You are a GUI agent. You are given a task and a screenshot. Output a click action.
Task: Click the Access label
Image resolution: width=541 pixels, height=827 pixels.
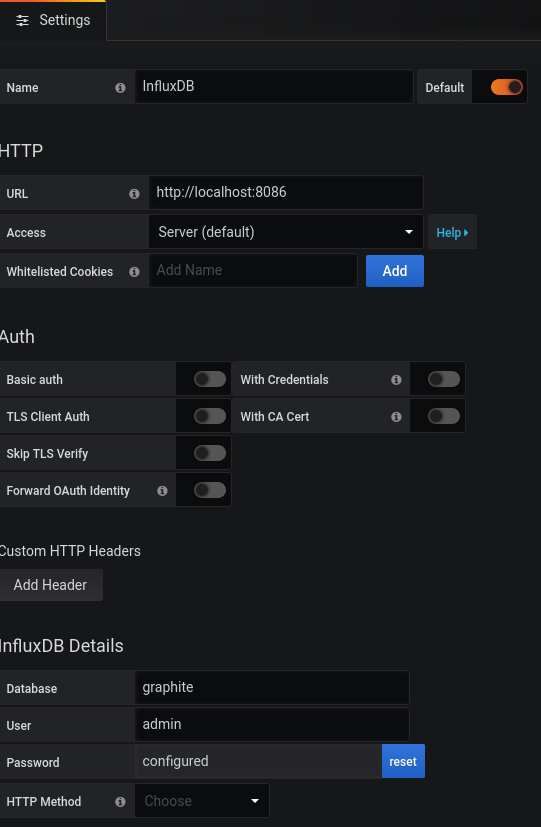tap(26, 233)
